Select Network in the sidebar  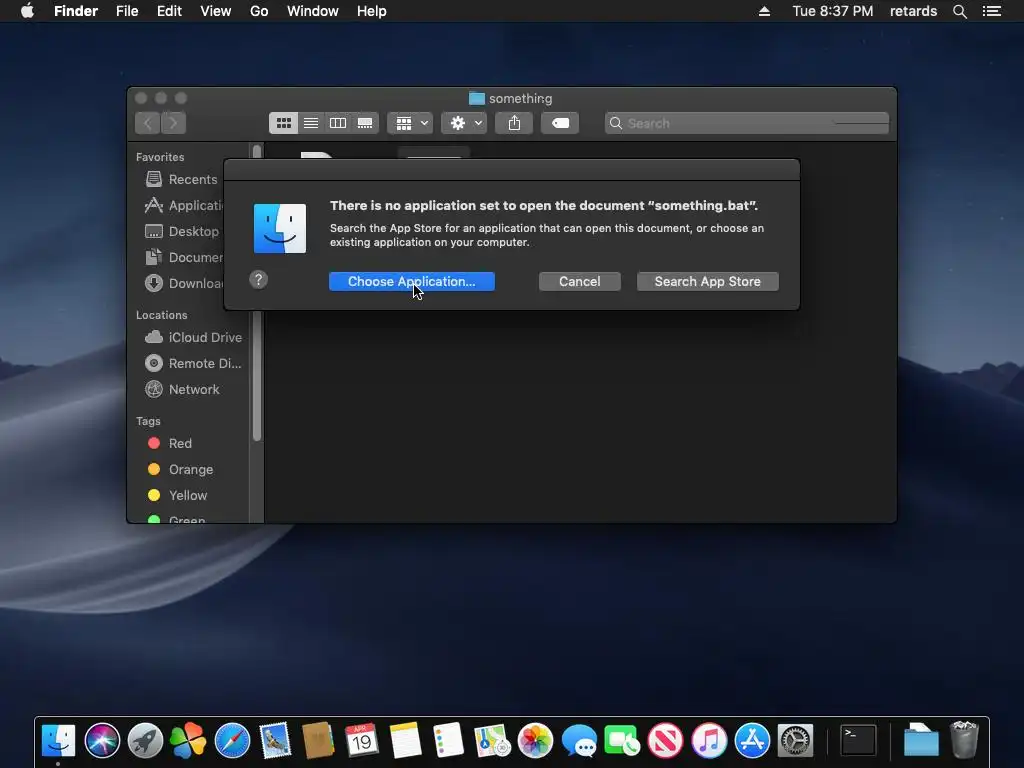click(x=182, y=389)
